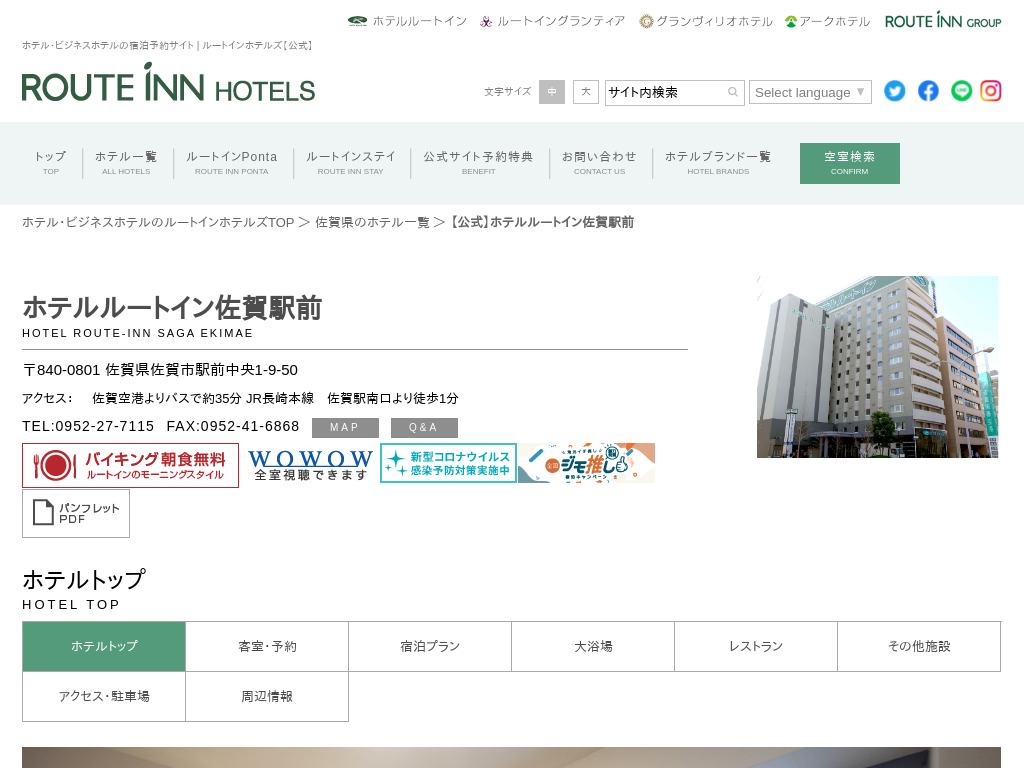Go to トップ in navigation bar

(x=50, y=163)
